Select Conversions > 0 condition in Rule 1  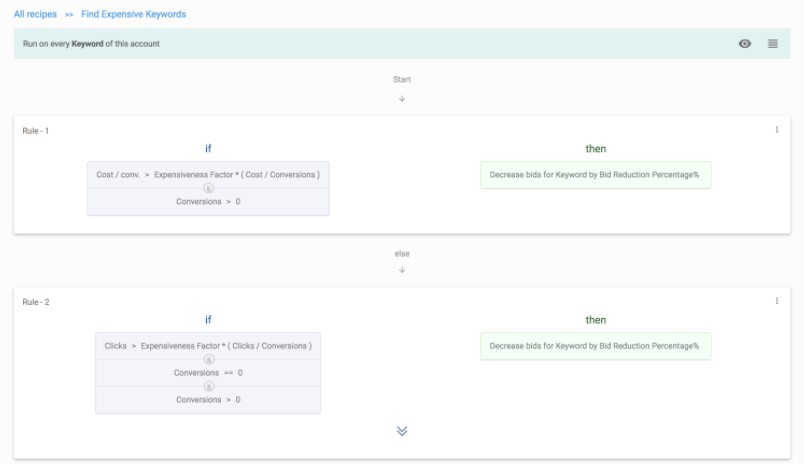pyautogui.click(x=208, y=202)
